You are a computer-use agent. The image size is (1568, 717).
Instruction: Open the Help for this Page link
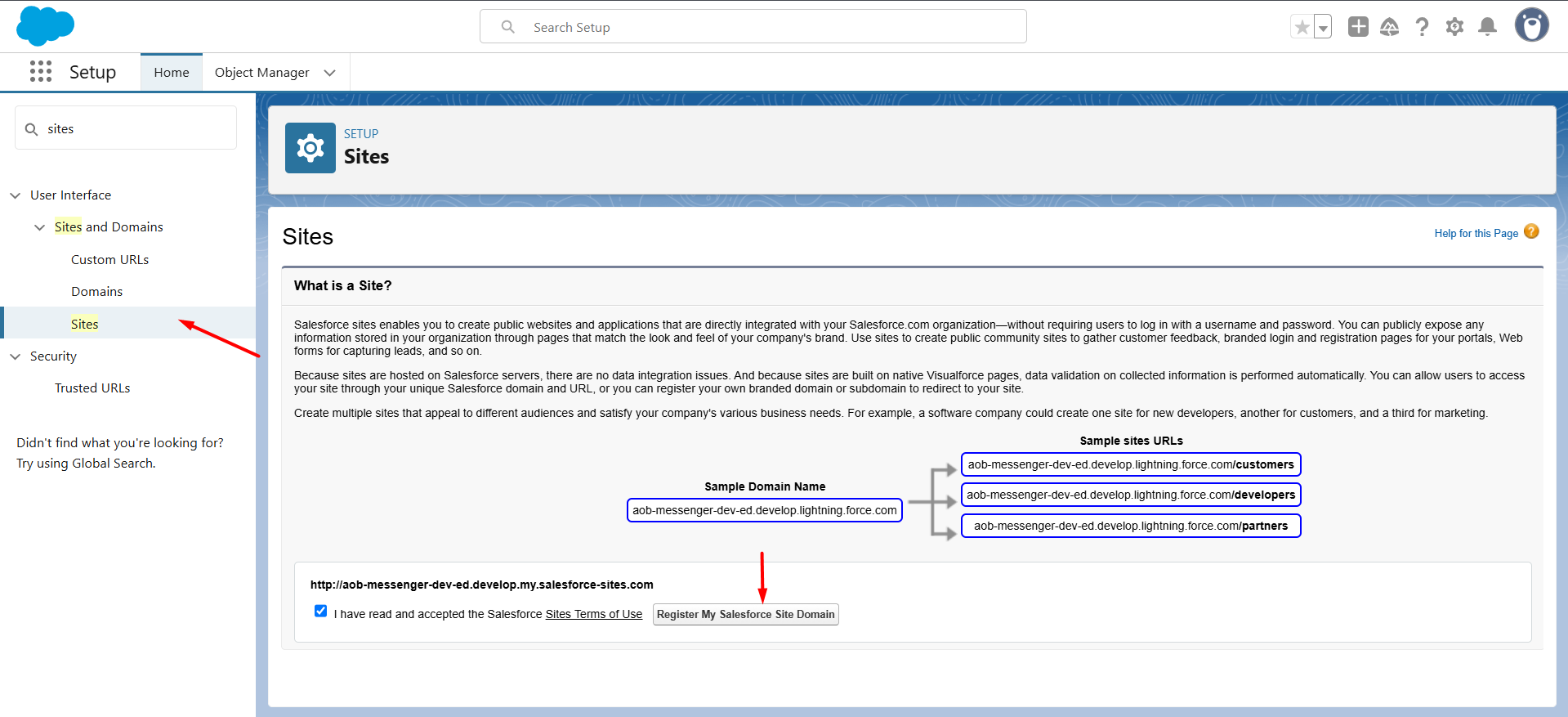[x=1476, y=234]
